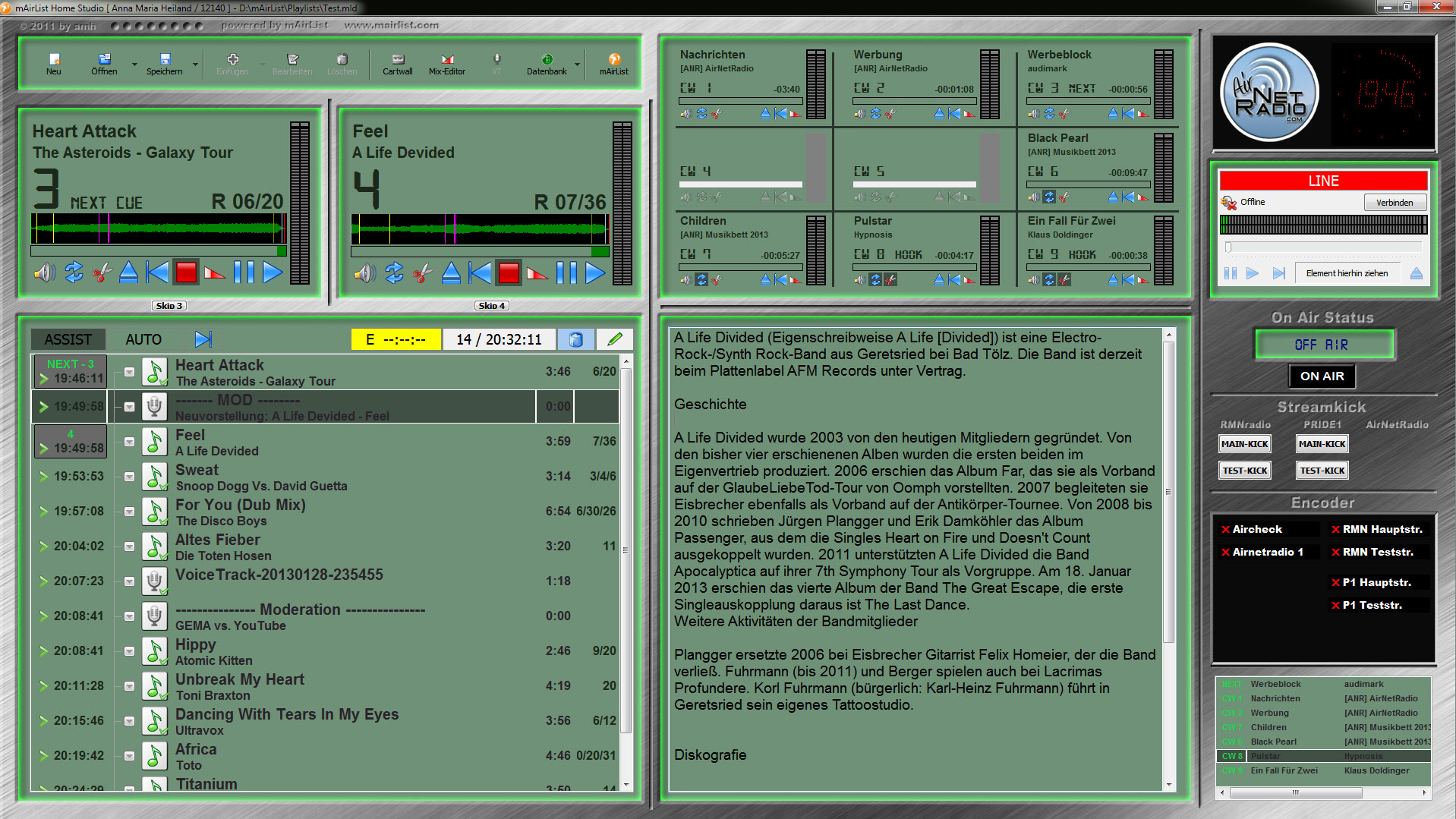Eject cart CW 3 Werbeblock

point(1113,114)
